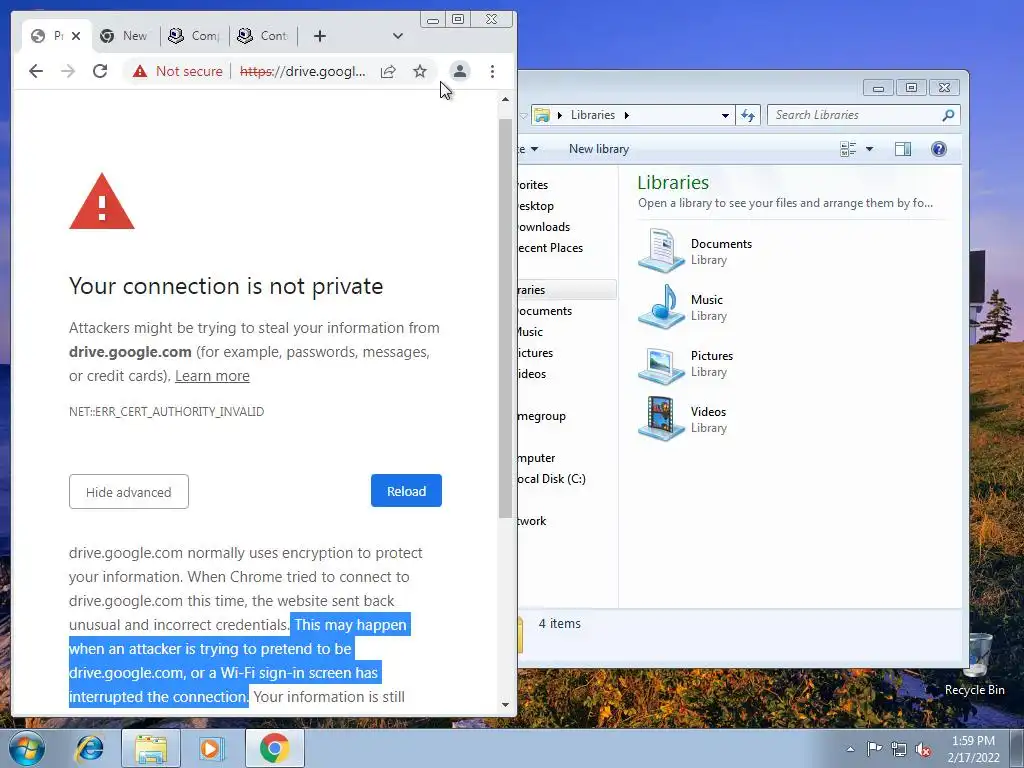This screenshot has height=768, width=1024.
Task: Reload page using Chrome toolbar icon
Action: (x=100, y=71)
